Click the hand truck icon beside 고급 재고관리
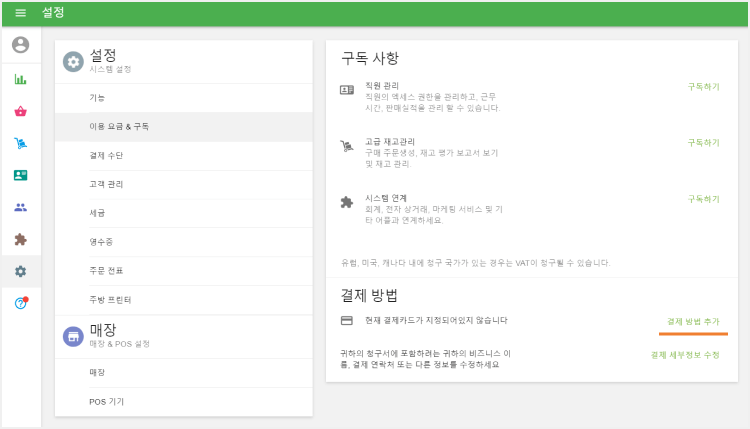The image size is (750, 429). [347, 146]
